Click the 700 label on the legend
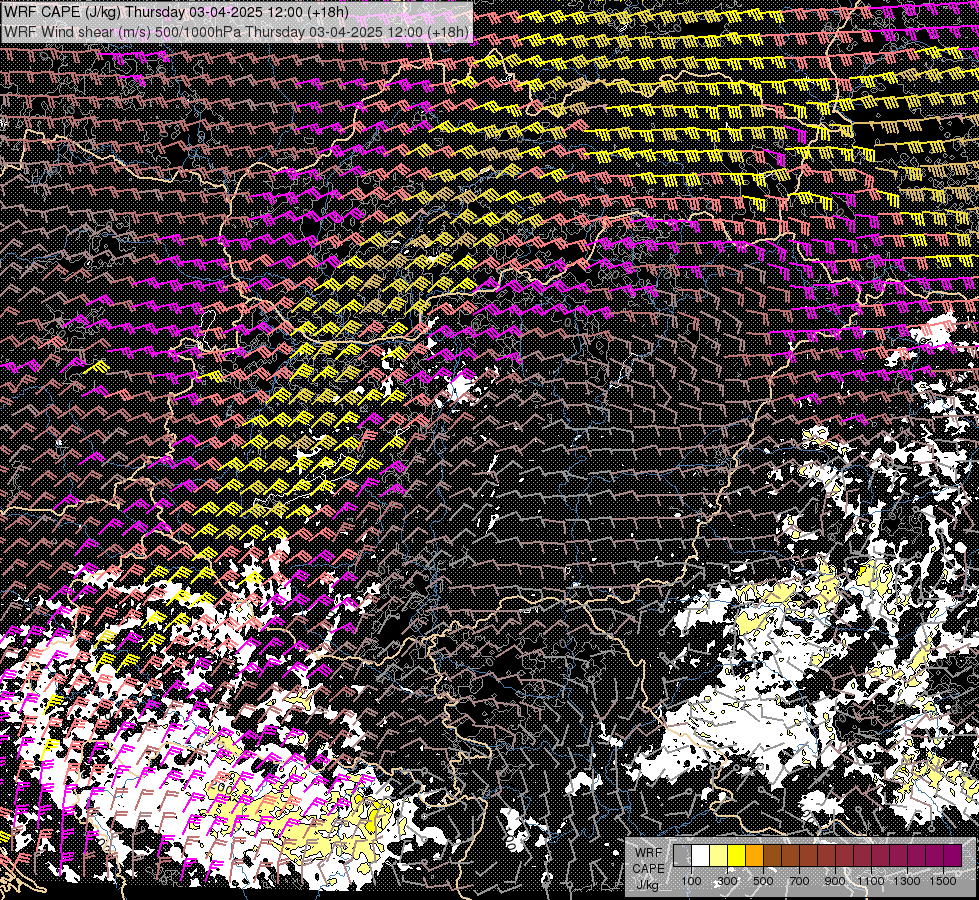The width and height of the screenshot is (979, 900). (799, 881)
